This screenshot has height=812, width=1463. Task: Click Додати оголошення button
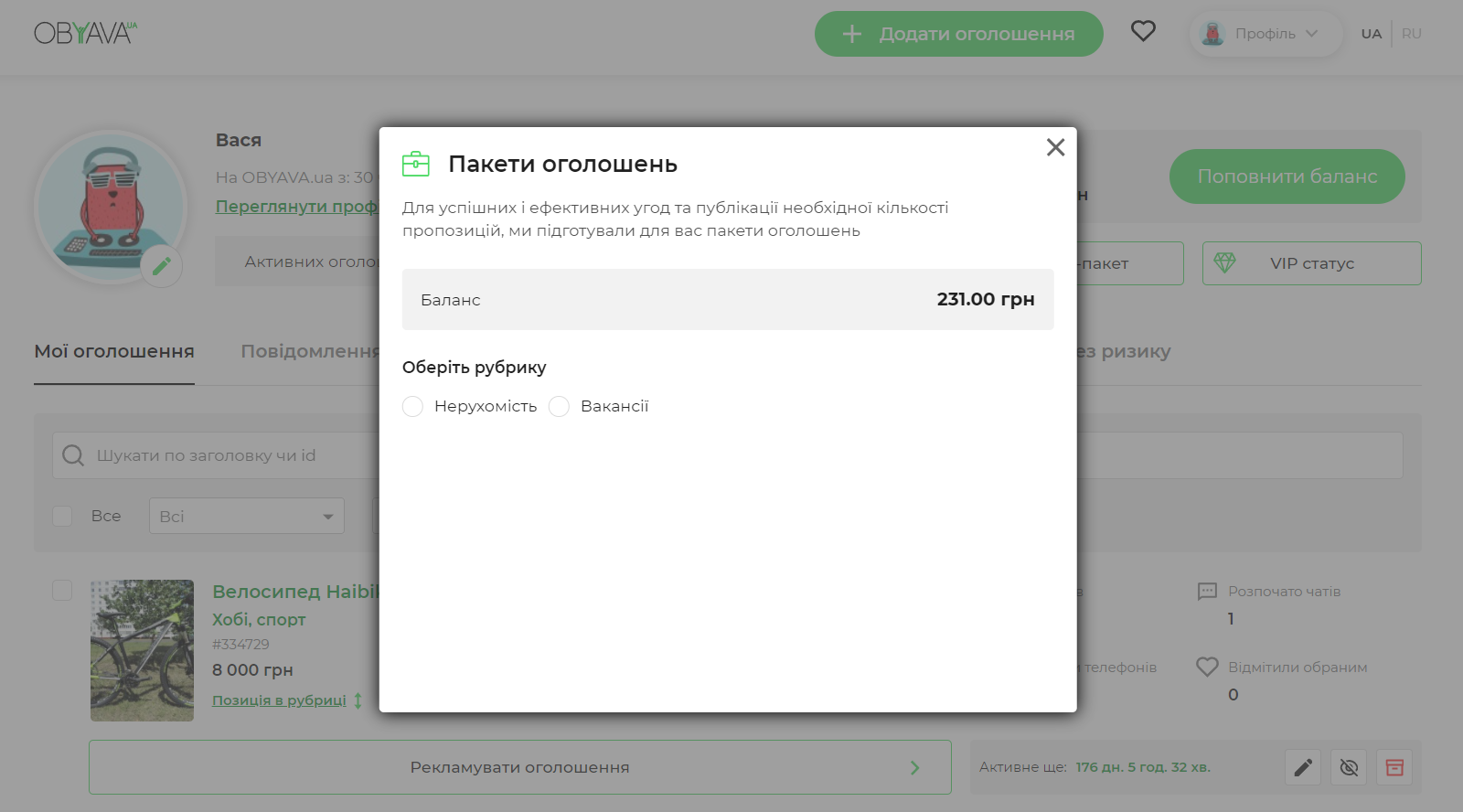(x=958, y=34)
